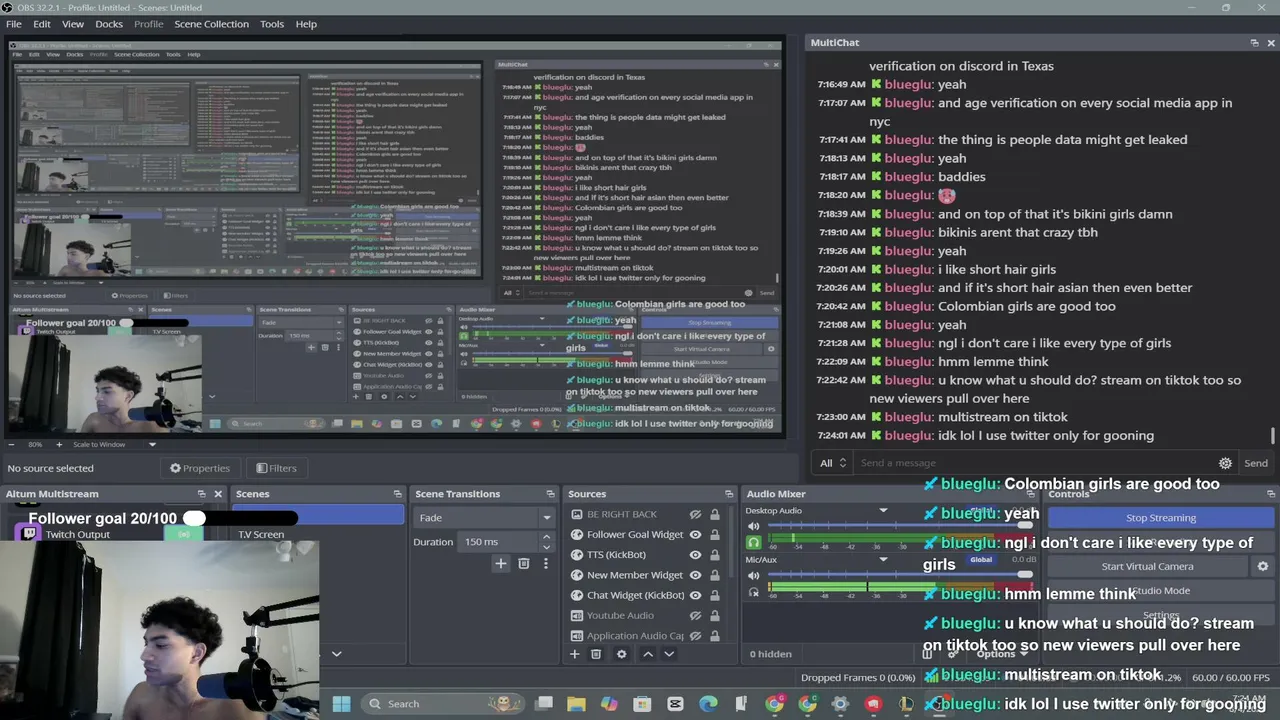1280x720 pixels.
Task: Mute Desktop Audio speaker icon
Action: click(x=754, y=525)
